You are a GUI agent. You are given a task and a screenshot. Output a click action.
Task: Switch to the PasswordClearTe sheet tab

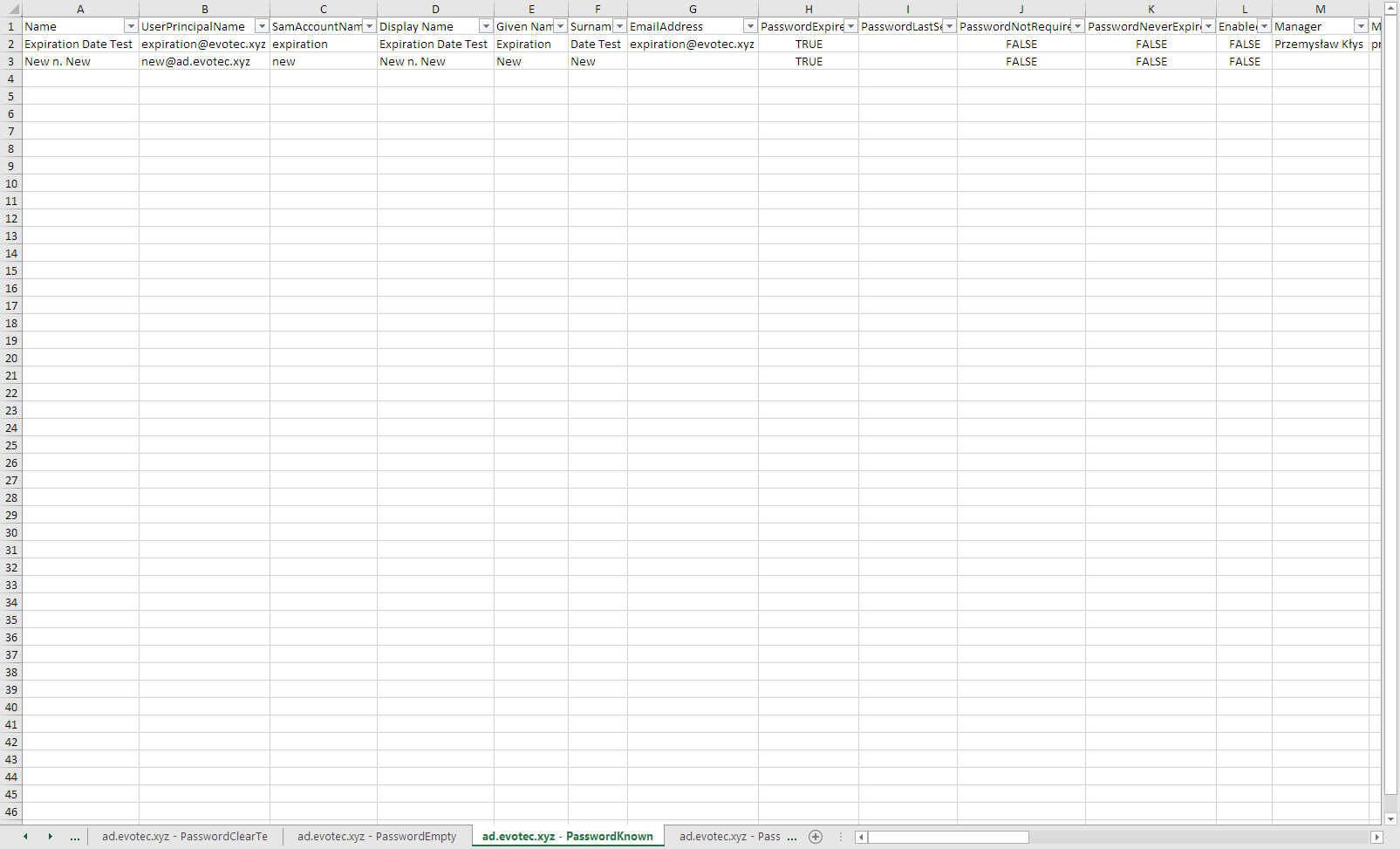click(x=184, y=837)
